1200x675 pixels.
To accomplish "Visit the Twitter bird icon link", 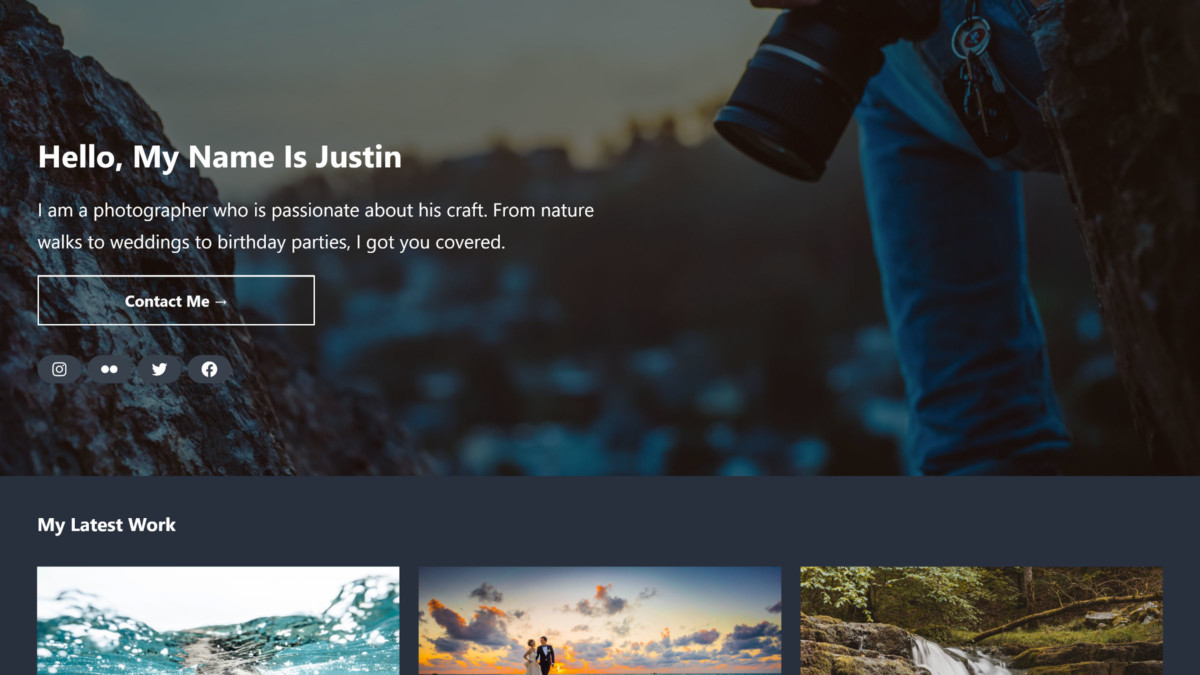I will click(159, 369).
